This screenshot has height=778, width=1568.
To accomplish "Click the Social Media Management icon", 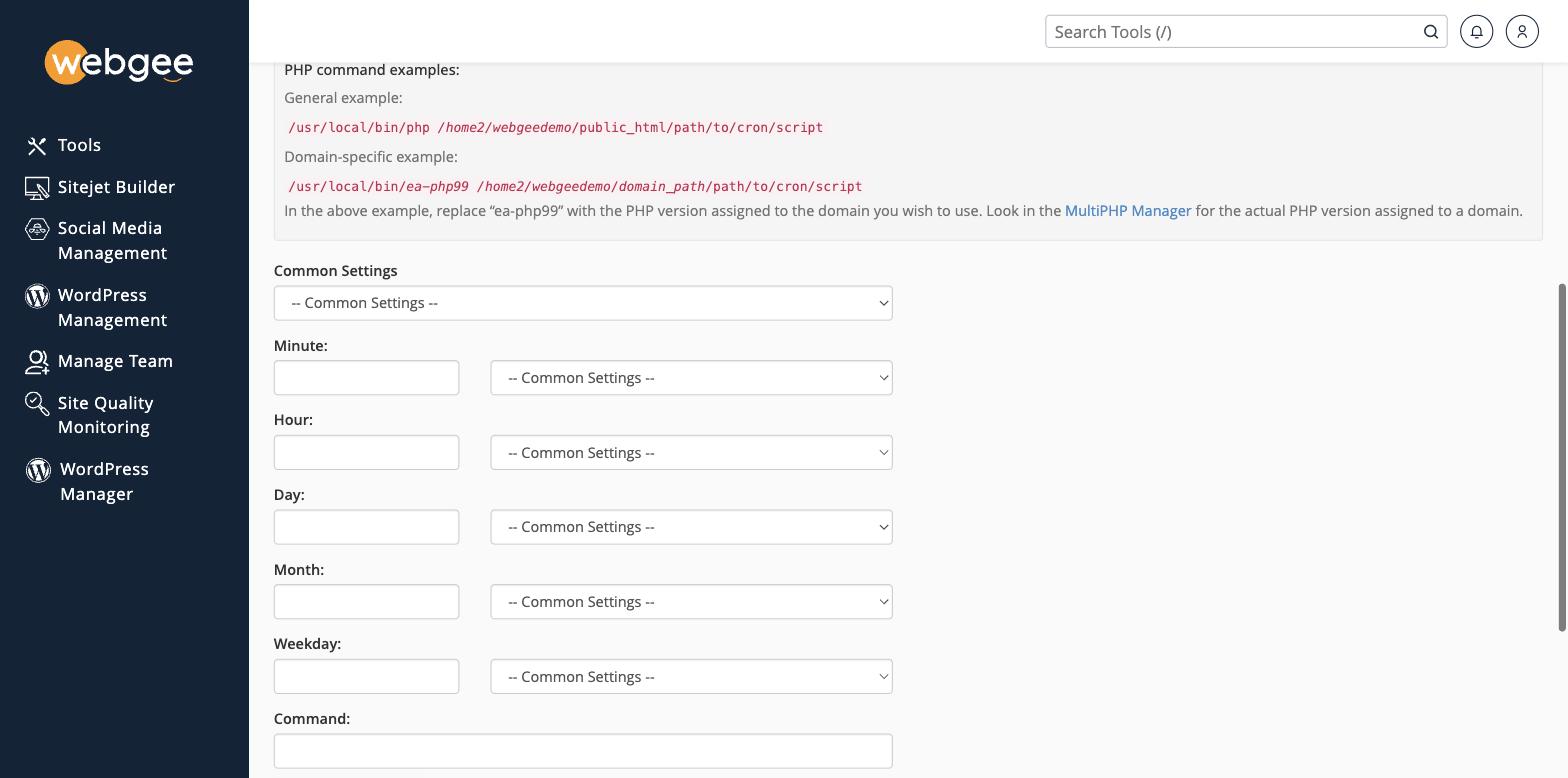I will click(37, 229).
